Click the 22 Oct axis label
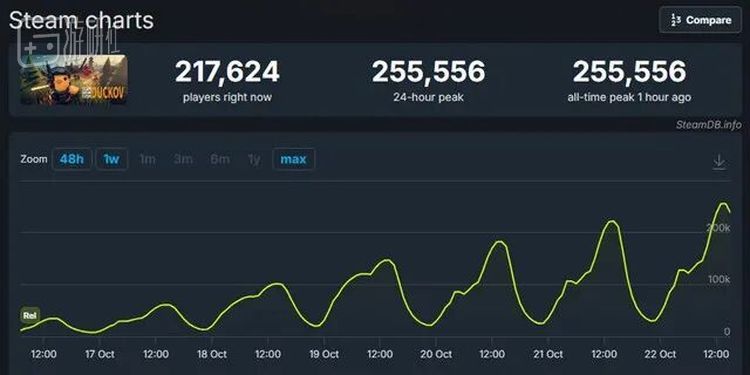Screen dimensions: 750x375 coord(660,354)
